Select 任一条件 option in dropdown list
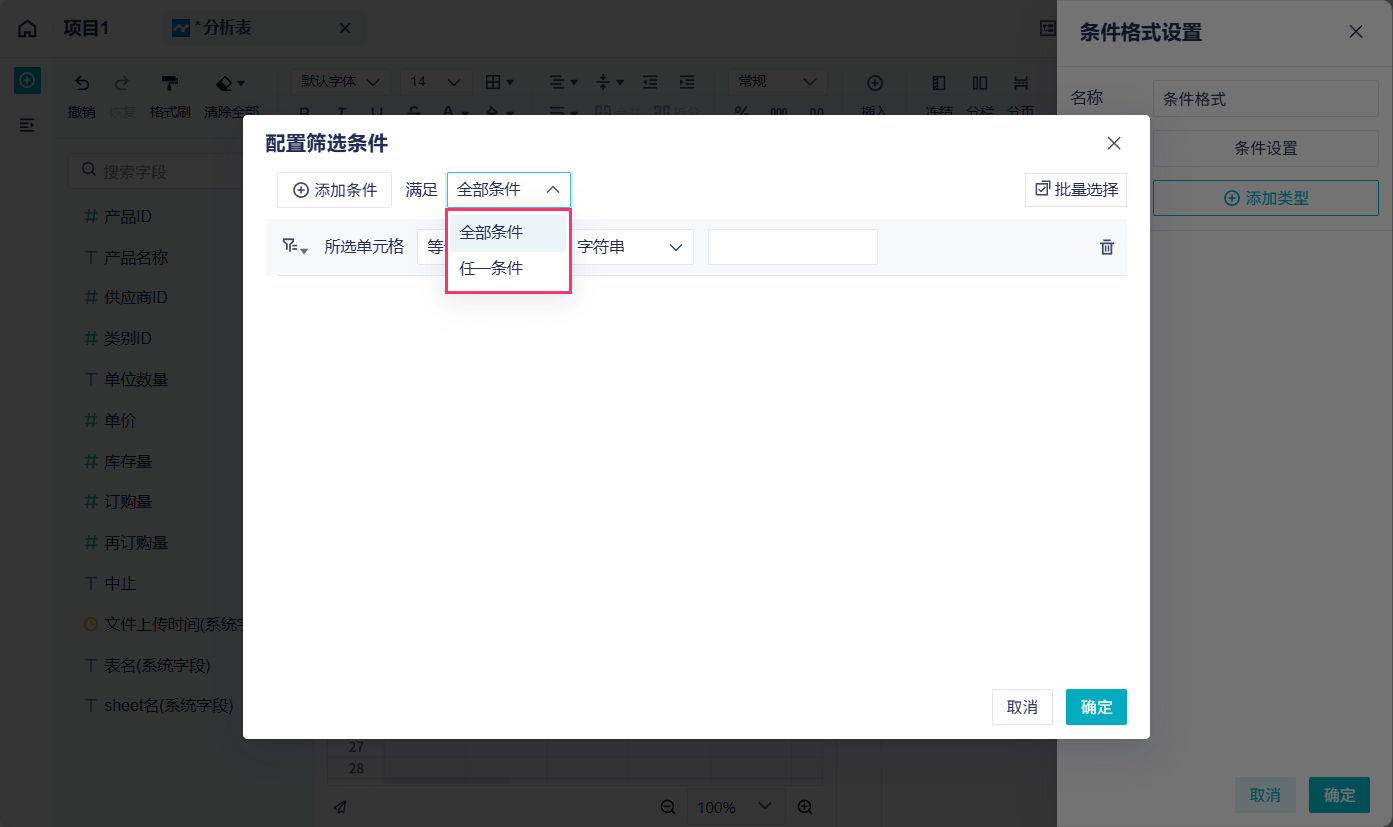This screenshot has width=1393, height=827. click(x=508, y=269)
